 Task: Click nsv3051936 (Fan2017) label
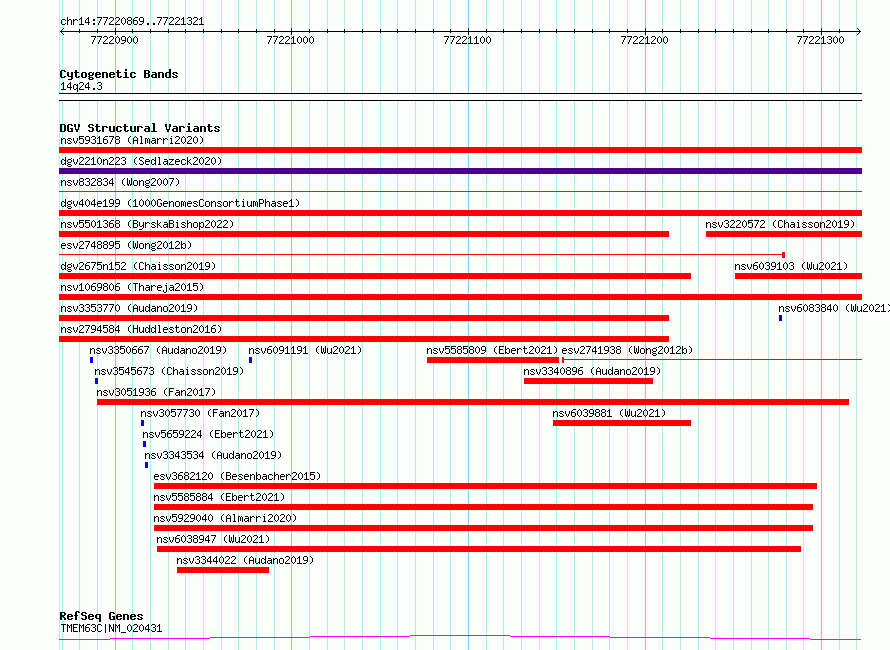(156, 392)
